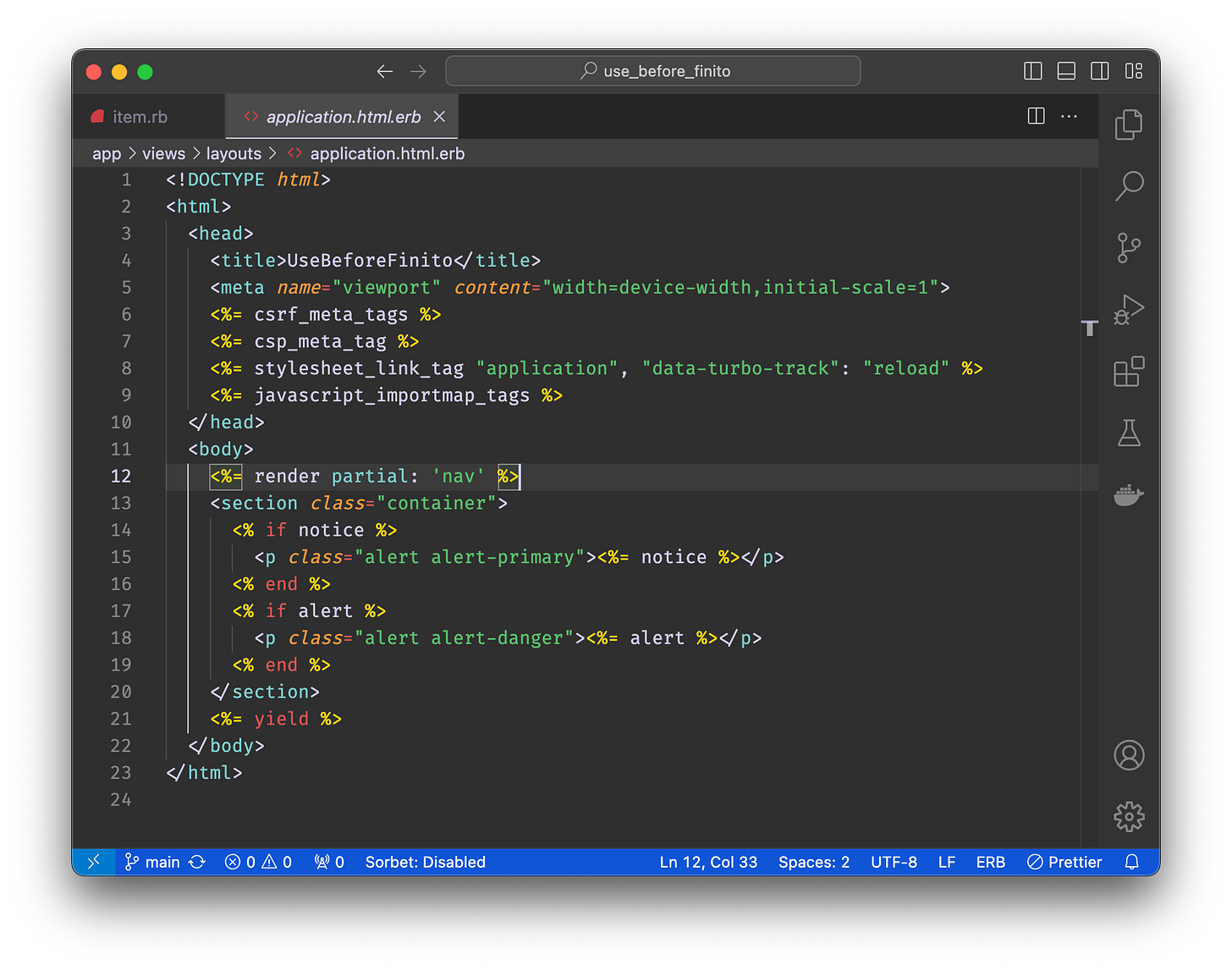This screenshot has width=1232, height=971.
Task: Toggle the primary sidebar visibility
Action: 1032,71
